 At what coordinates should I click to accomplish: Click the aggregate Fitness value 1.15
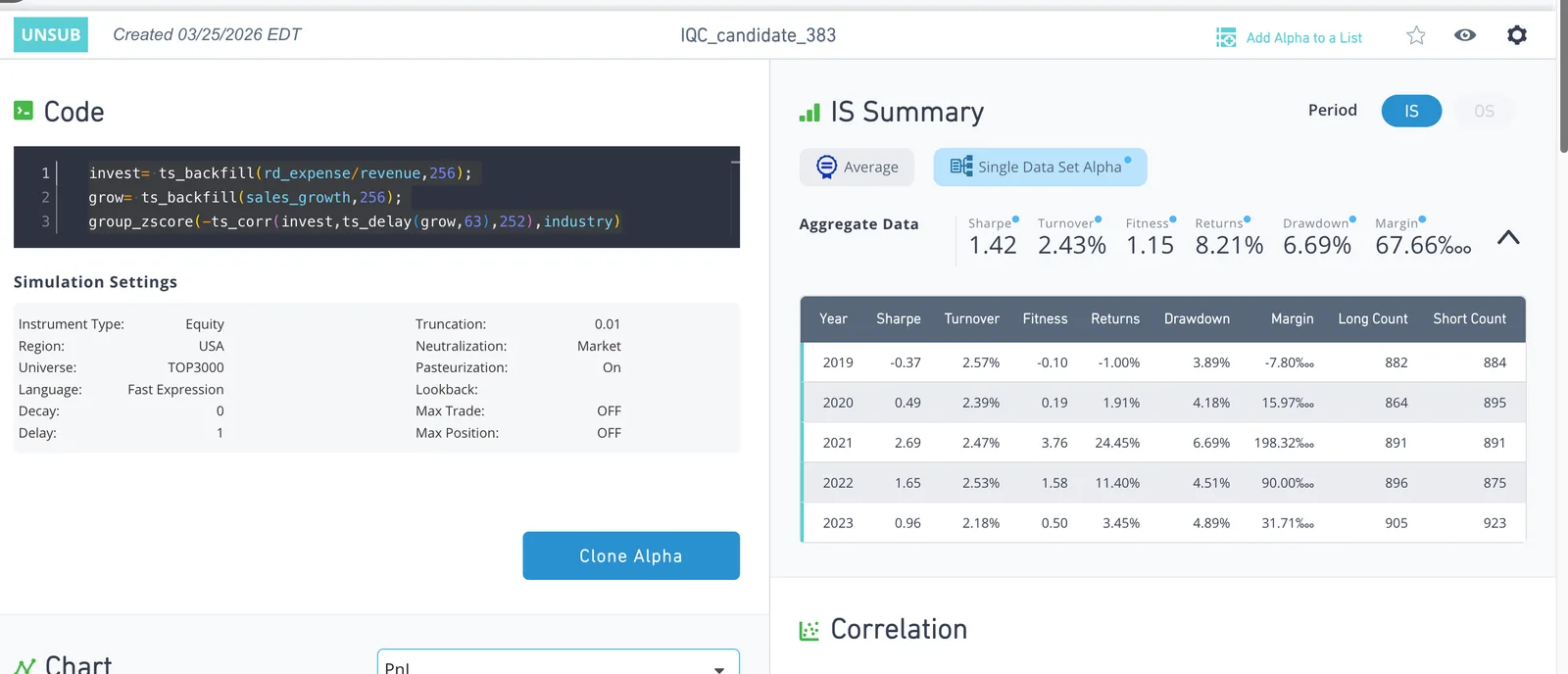click(x=1150, y=245)
